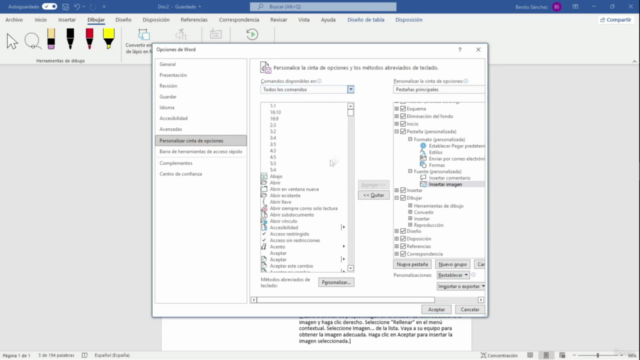Select 'Establecer Pegar predeterminado' command icon

pos(423,146)
